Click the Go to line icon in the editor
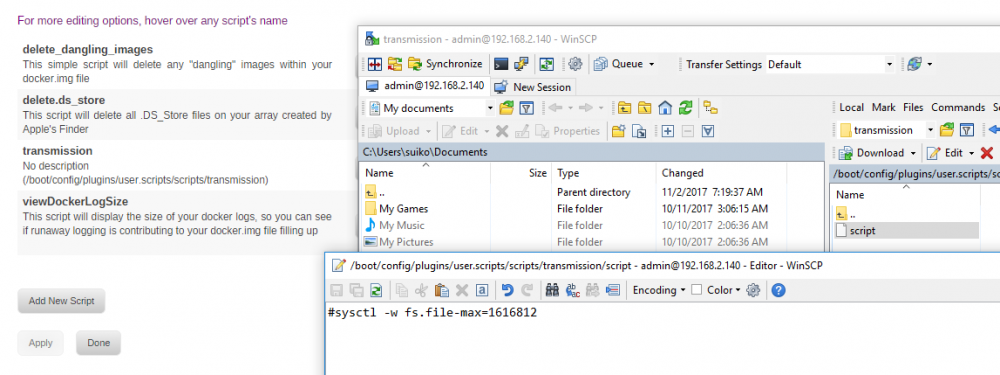 [613, 290]
